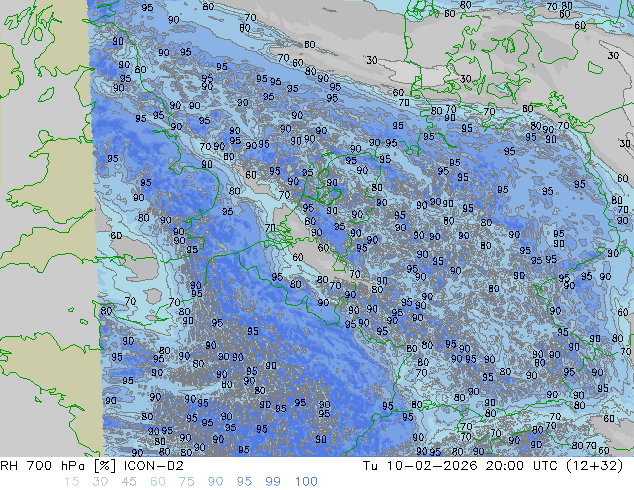This screenshot has height=490, width=634.
Task: Click the legend value '95' in the colour scale
Action: pyautogui.click(x=244, y=482)
